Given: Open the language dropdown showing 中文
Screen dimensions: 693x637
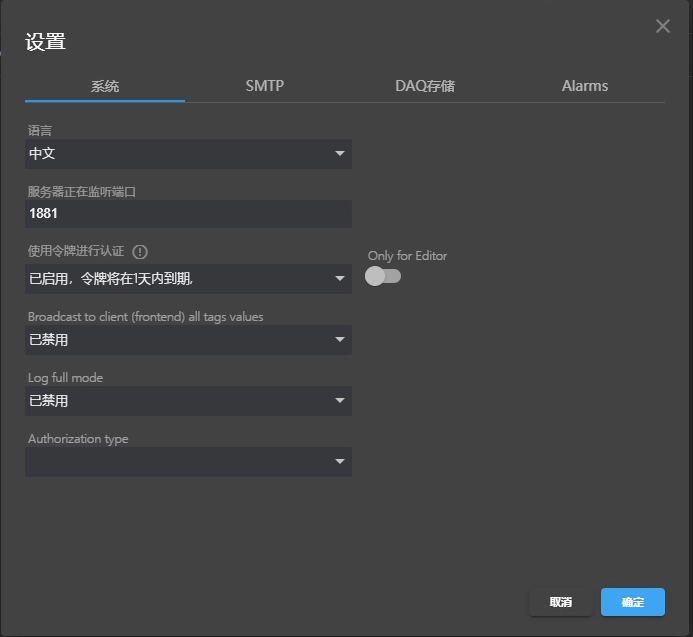Looking at the screenshot, I should click(x=180, y=154).
